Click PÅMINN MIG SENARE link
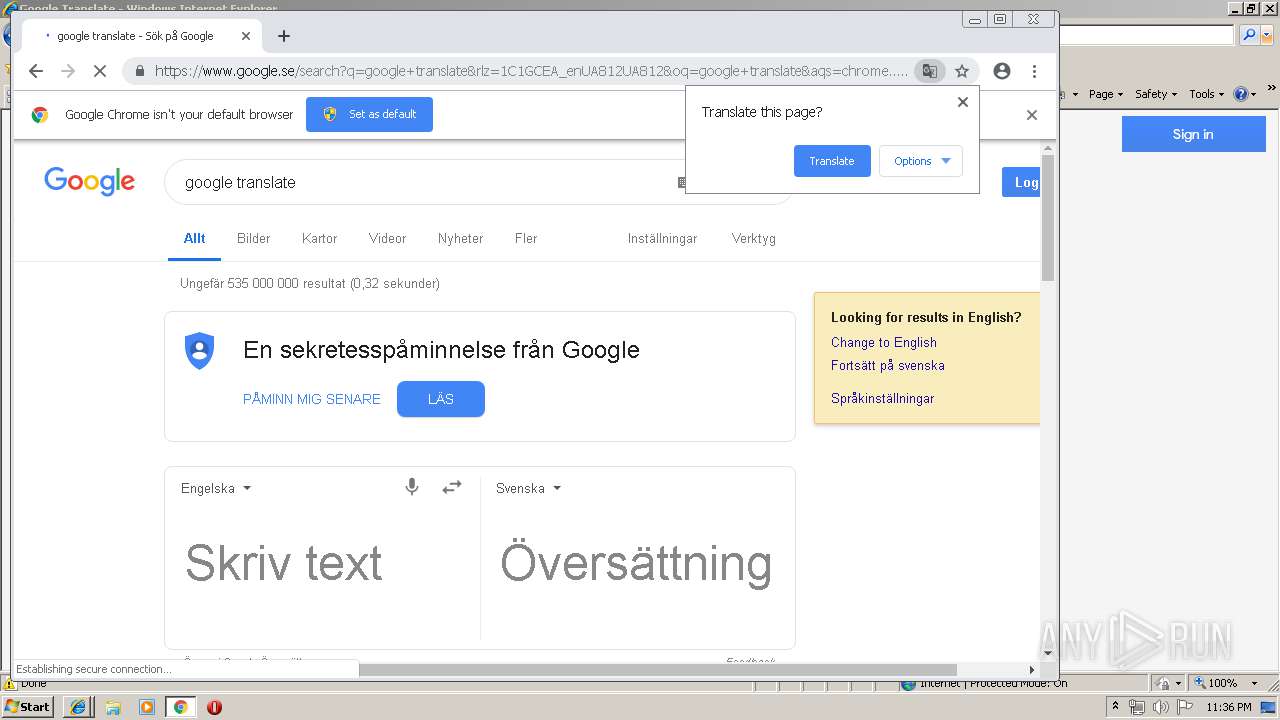Image resolution: width=1280 pixels, height=720 pixels. coord(312,399)
